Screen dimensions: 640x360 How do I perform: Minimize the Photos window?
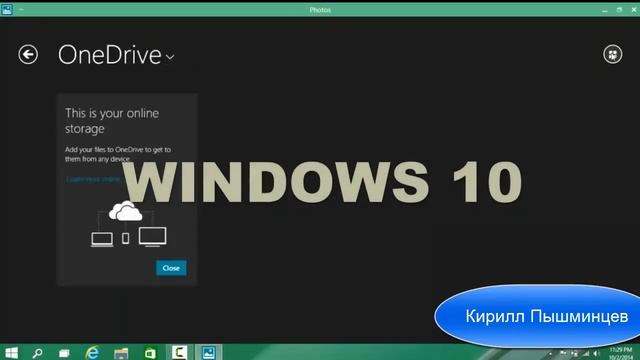coord(605,10)
